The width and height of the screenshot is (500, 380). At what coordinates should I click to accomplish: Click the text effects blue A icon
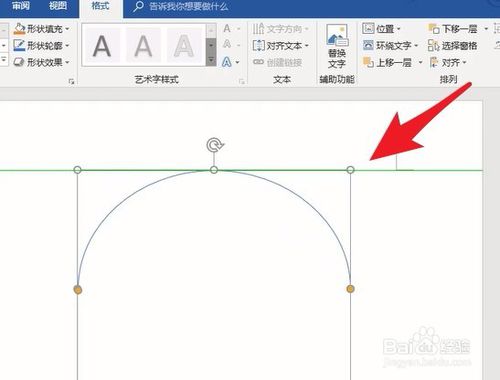pos(227,62)
